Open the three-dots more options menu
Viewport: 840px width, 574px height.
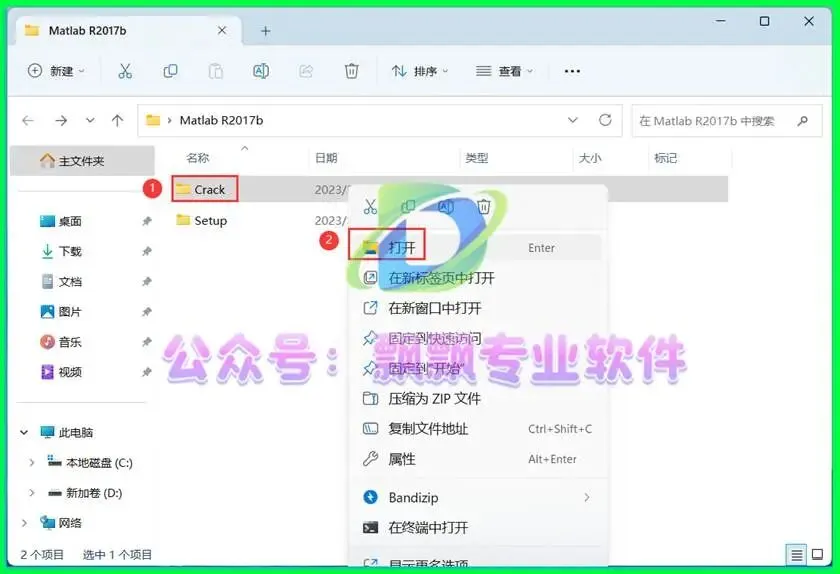[x=572, y=71]
